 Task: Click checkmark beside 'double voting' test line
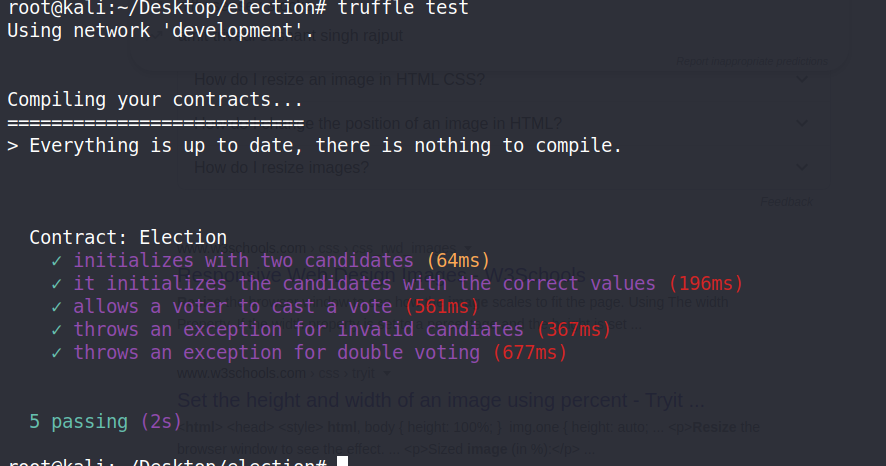(56, 353)
